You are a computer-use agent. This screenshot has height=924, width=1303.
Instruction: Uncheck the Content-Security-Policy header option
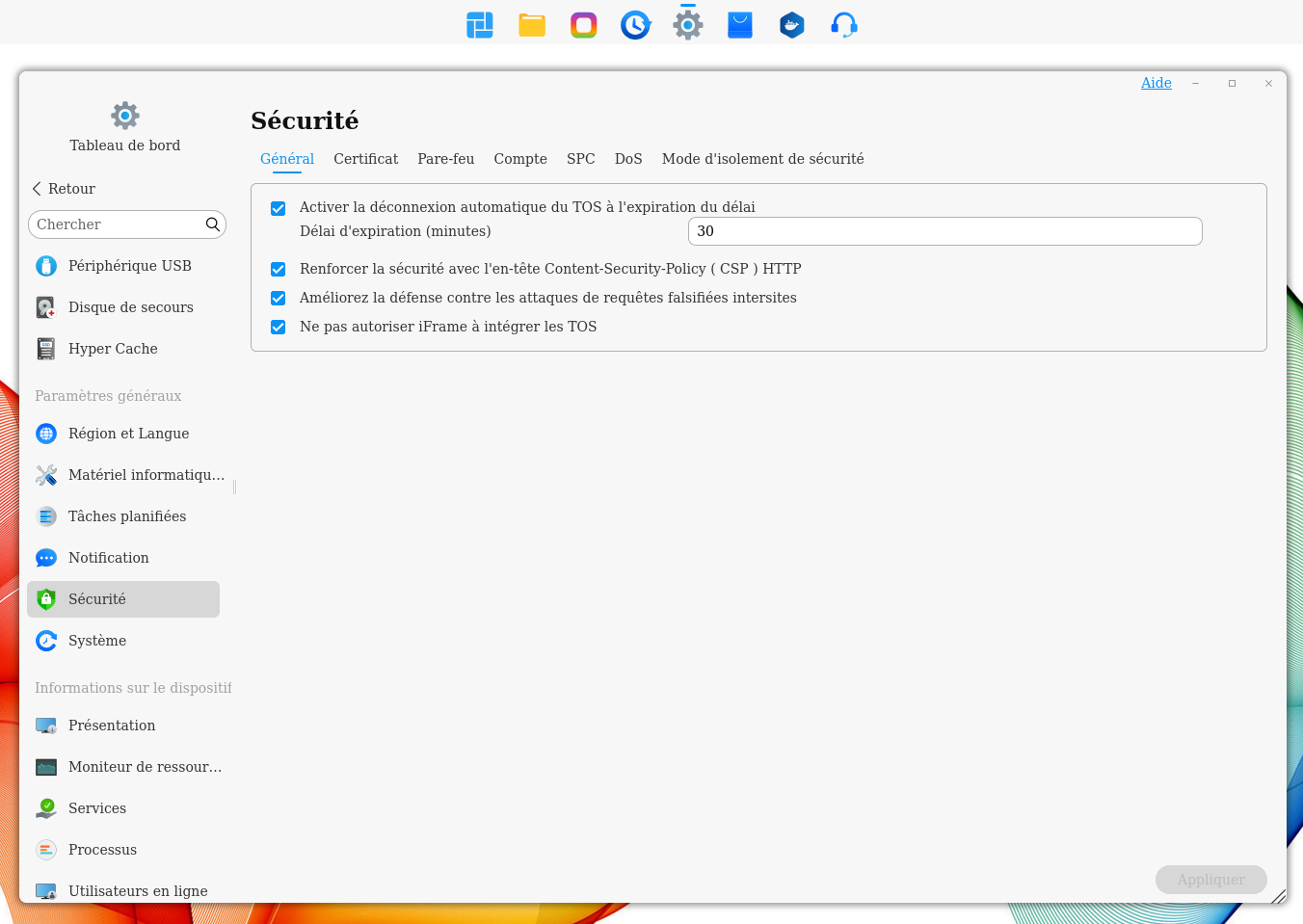279,270
